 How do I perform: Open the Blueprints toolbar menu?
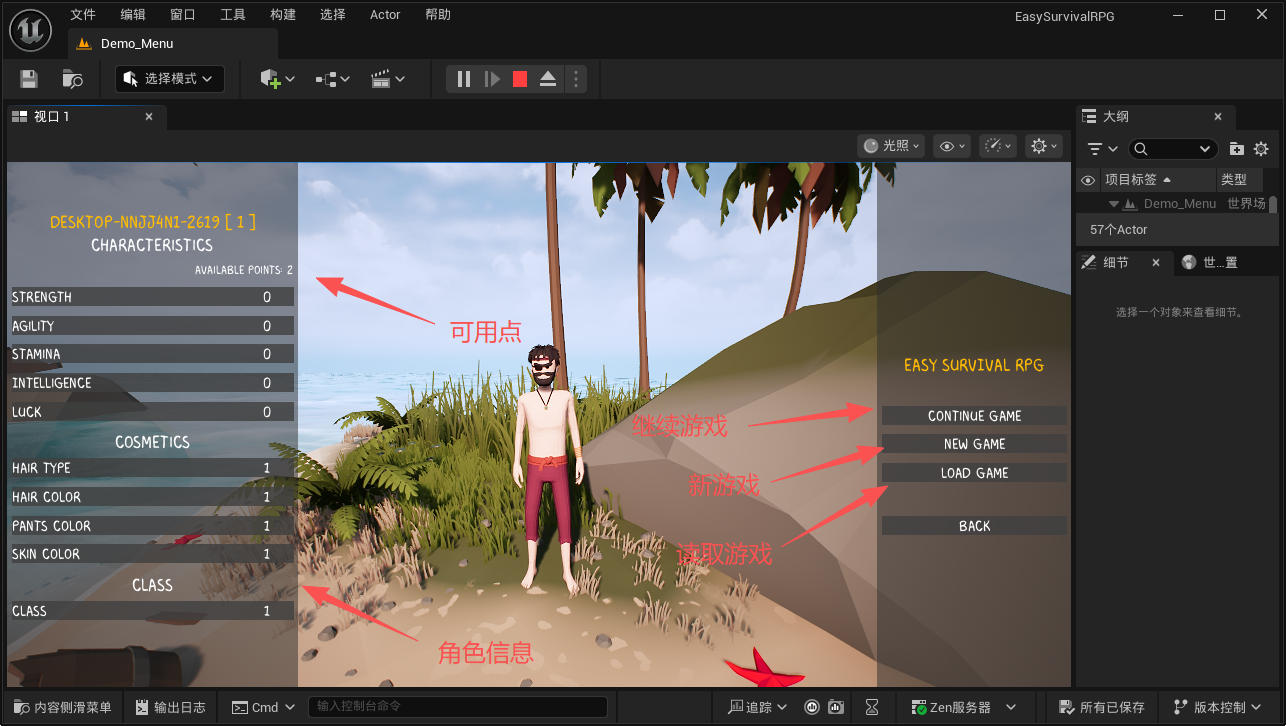pyautogui.click(x=333, y=79)
